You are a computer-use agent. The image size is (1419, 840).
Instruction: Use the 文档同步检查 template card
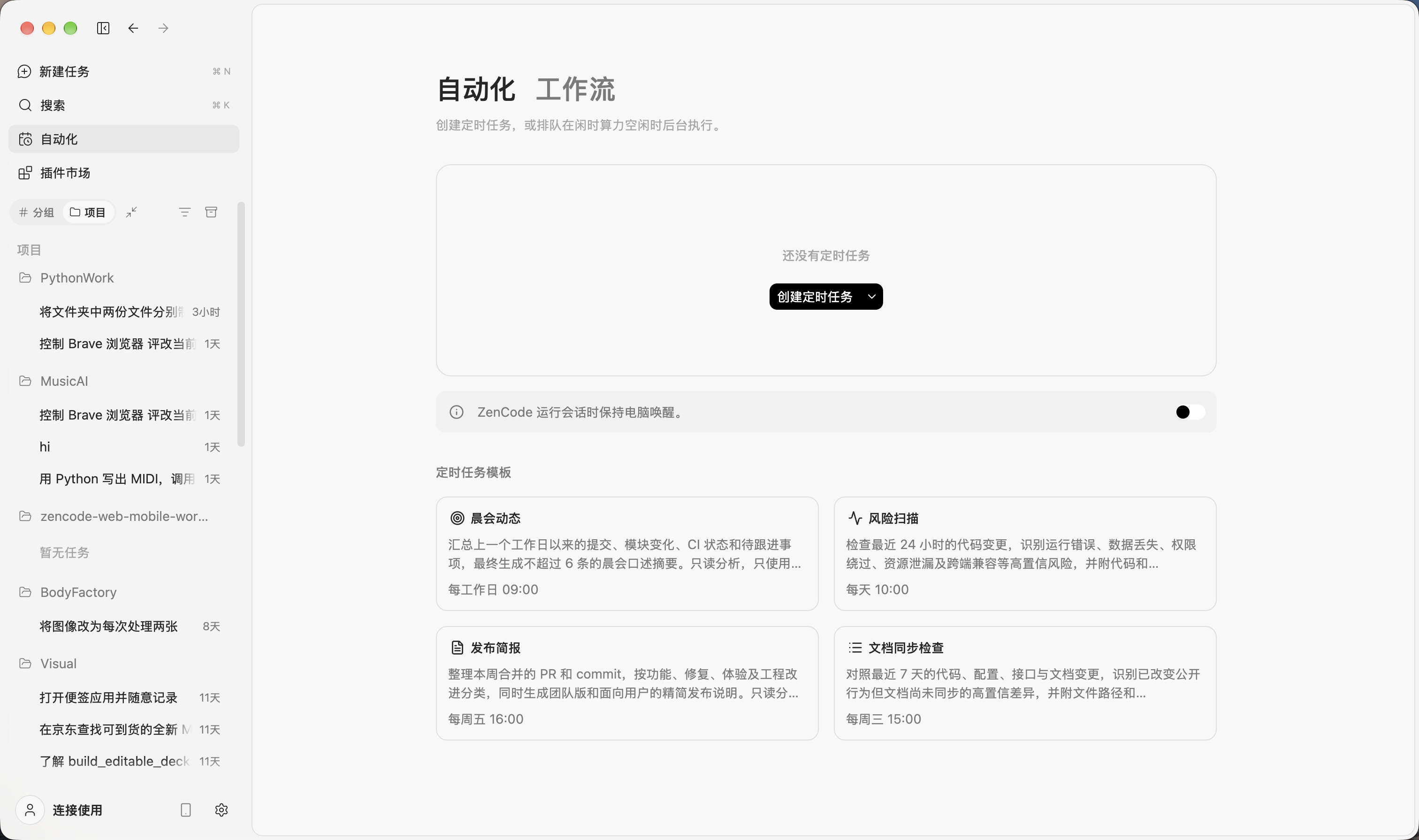tap(1024, 683)
